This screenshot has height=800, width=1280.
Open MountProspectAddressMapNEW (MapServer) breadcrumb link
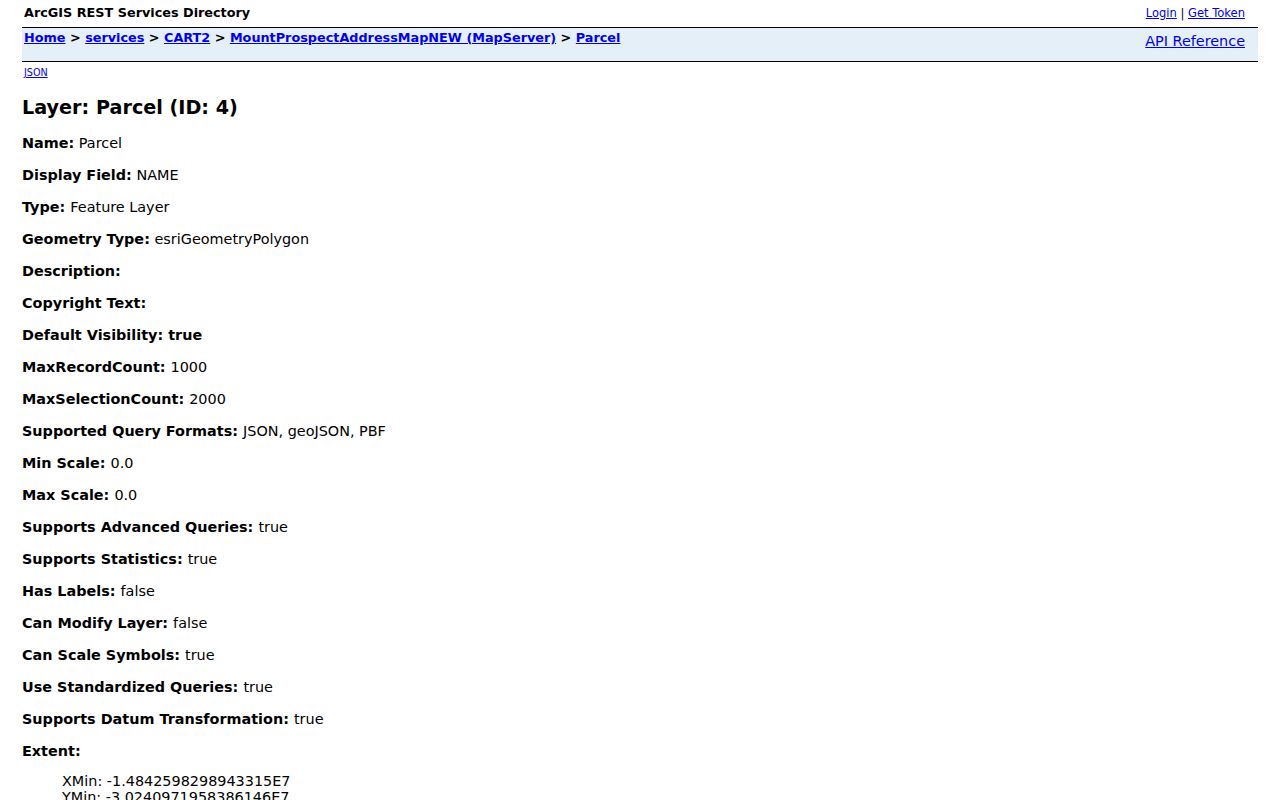pyautogui.click(x=393, y=38)
